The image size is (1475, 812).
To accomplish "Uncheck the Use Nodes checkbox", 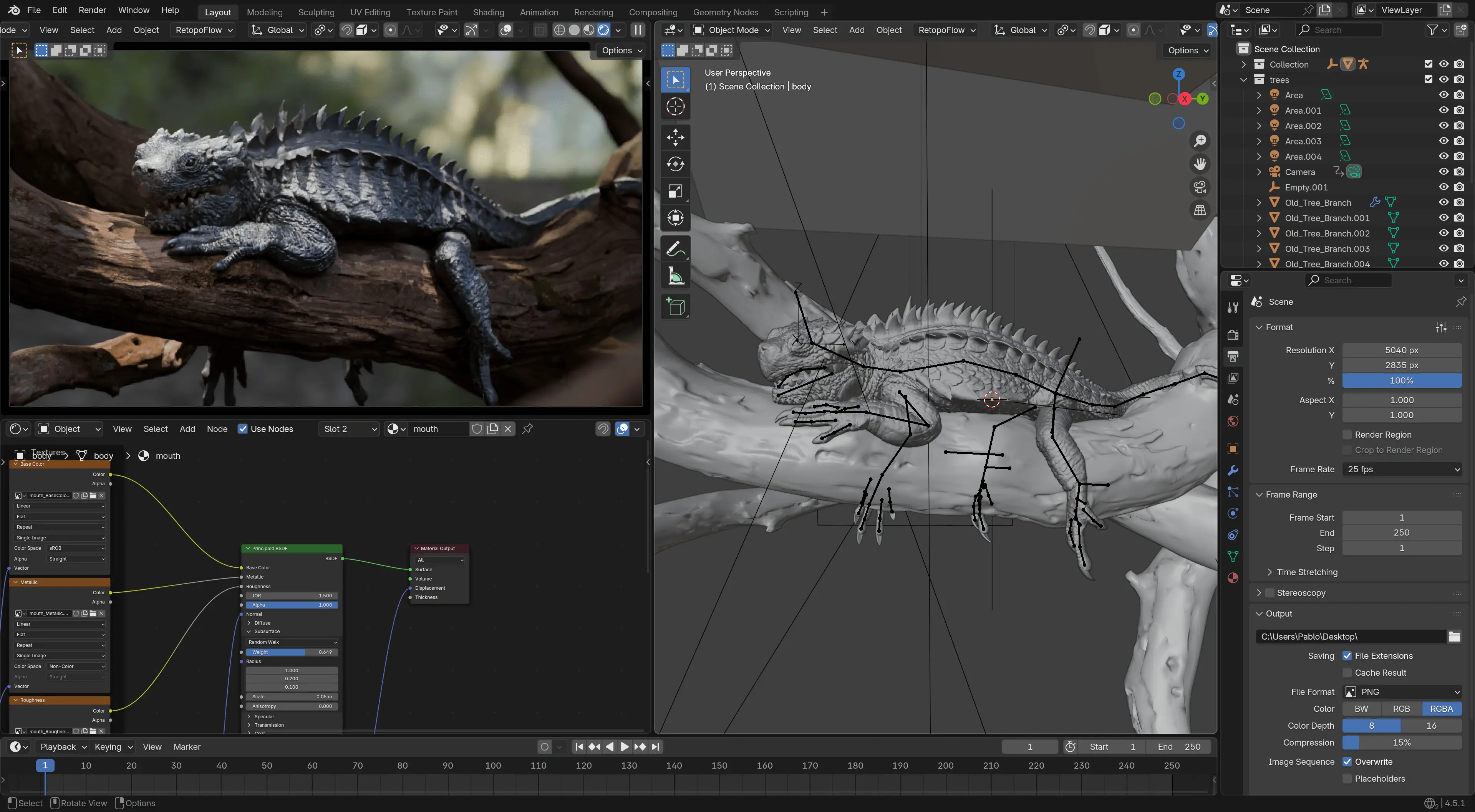I will click(243, 429).
